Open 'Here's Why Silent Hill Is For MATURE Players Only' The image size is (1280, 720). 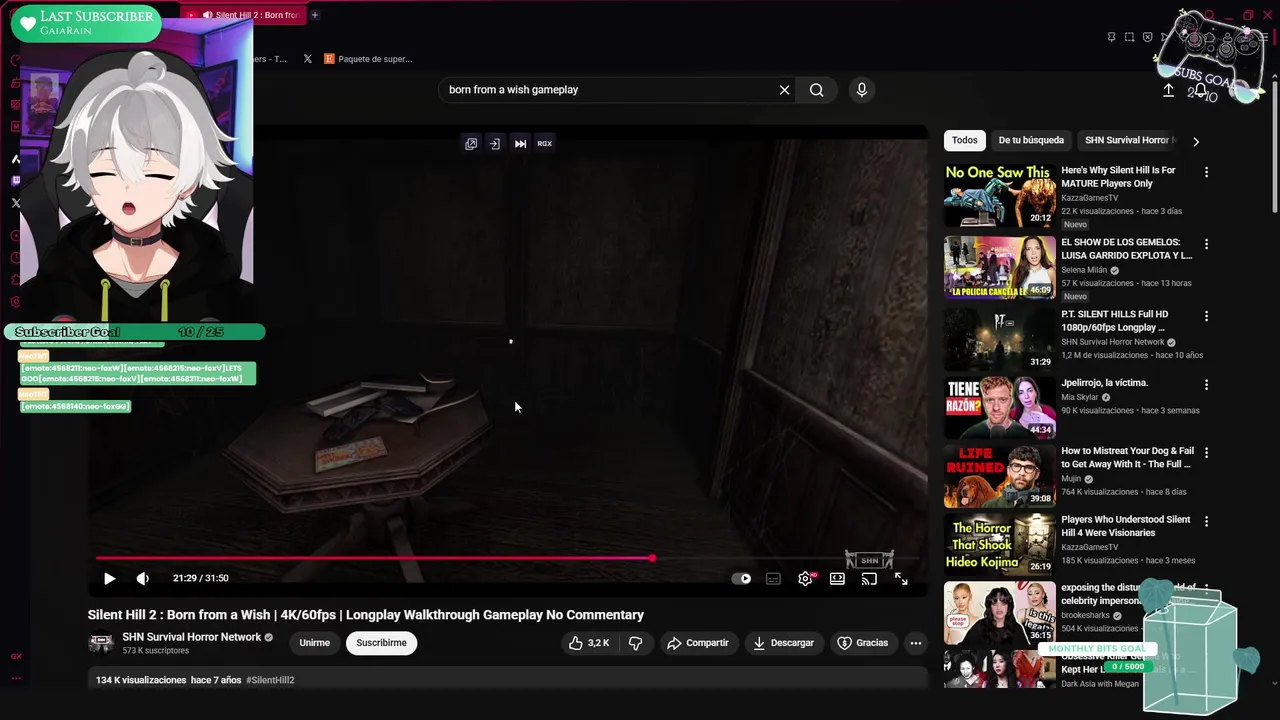pos(1118,177)
